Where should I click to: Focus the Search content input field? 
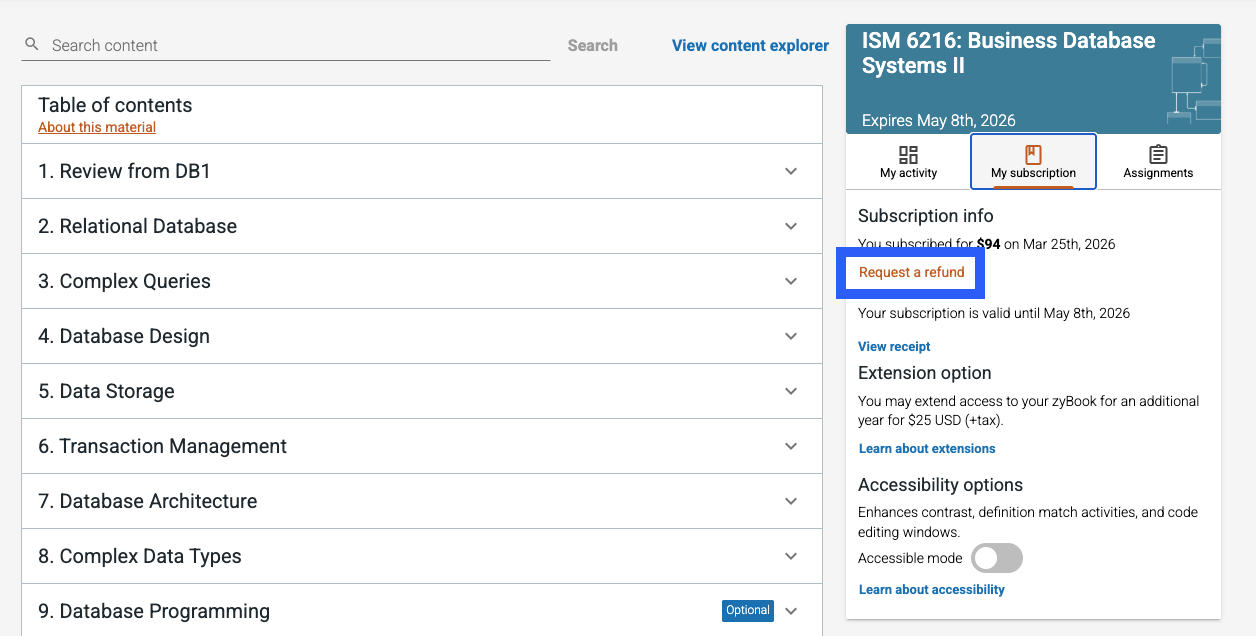(x=298, y=45)
